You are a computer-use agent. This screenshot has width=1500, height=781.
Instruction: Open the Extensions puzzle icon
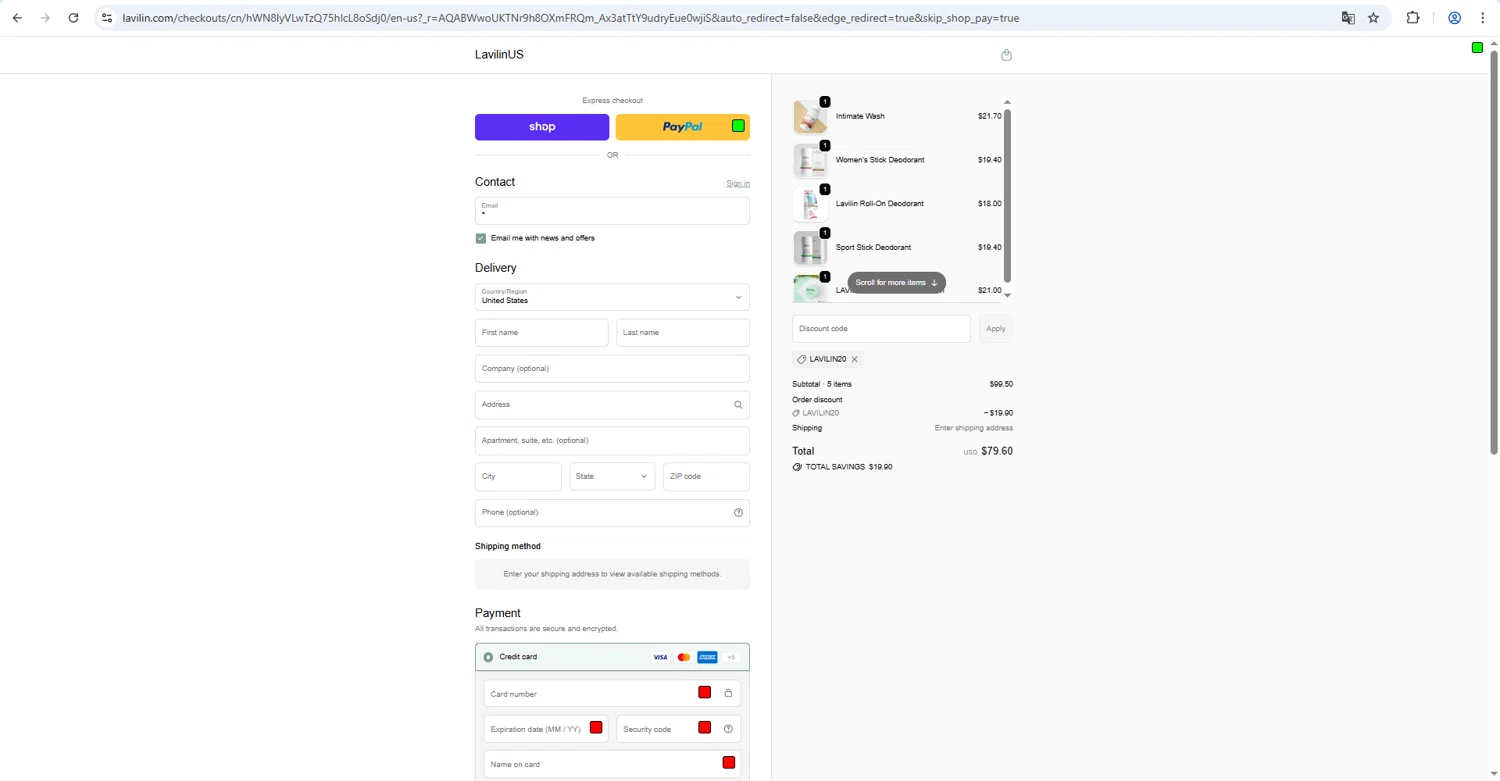point(1413,18)
